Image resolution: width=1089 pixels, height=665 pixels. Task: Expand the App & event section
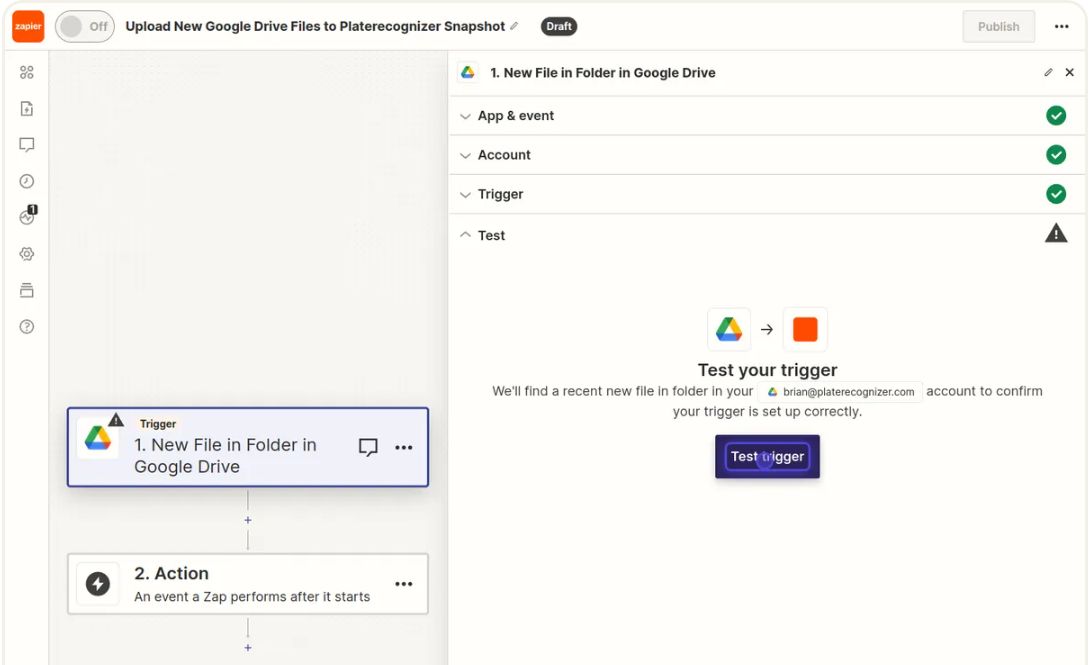click(516, 116)
